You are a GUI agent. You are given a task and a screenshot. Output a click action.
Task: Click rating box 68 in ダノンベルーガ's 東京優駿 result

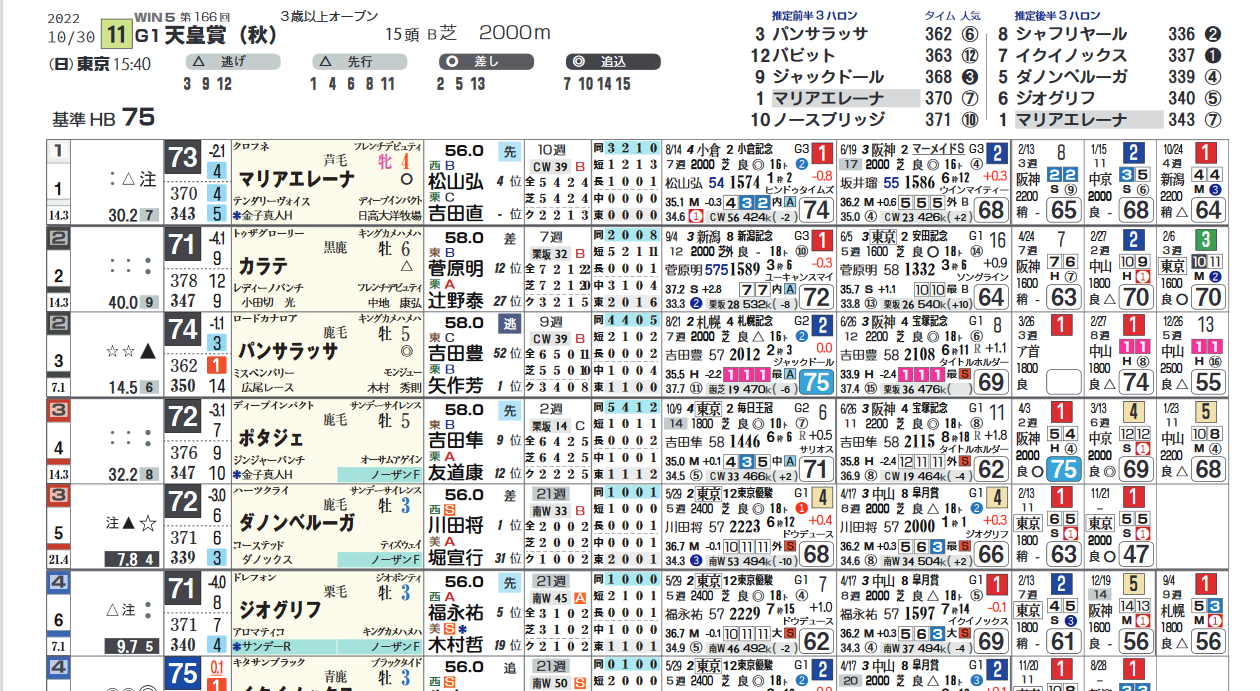[x=816, y=553]
